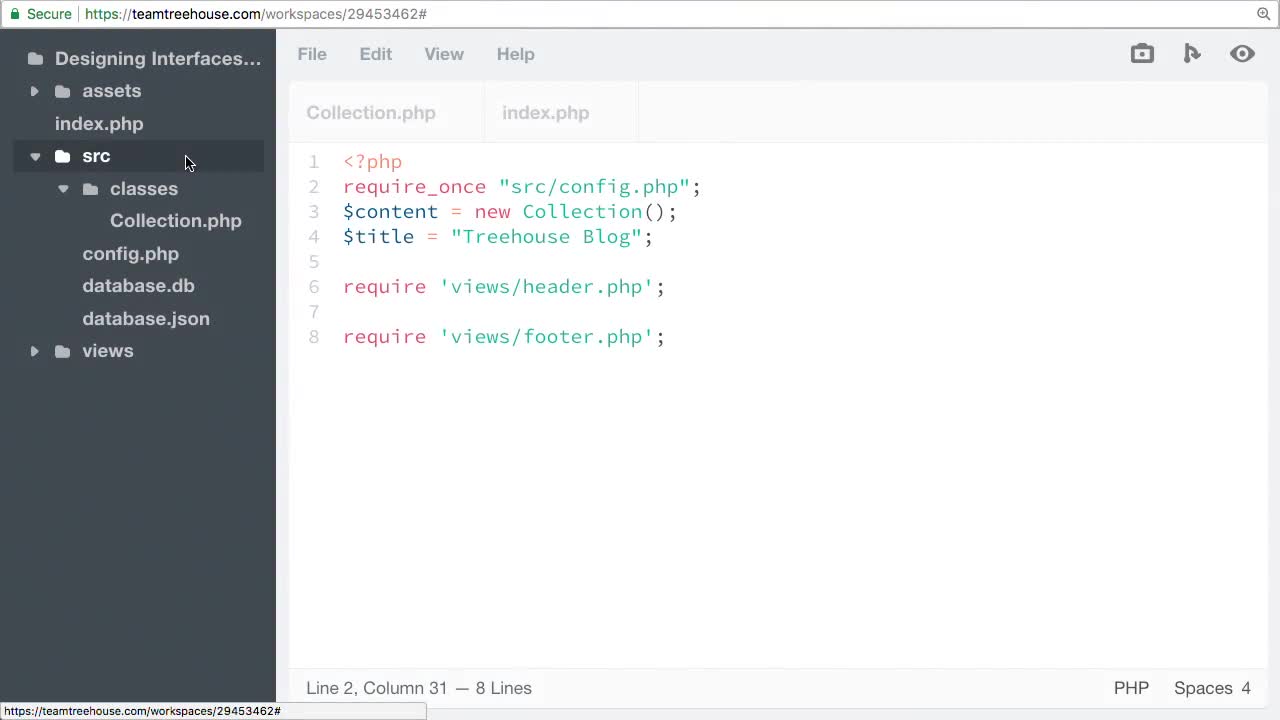The height and width of the screenshot is (720, 1280).
Task: Expand the views folder in the sidebar
Action: 34,351
